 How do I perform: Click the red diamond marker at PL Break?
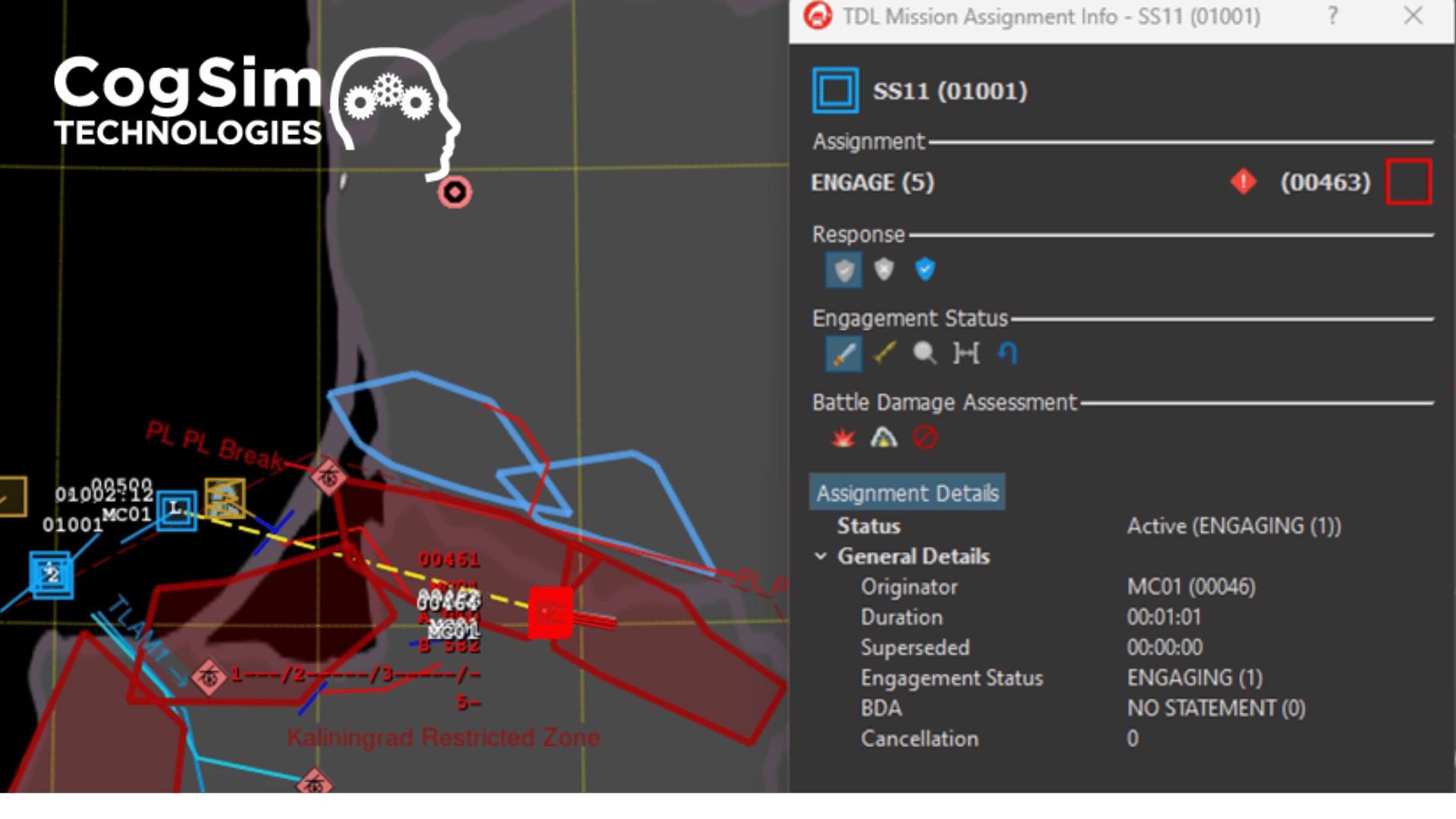pyautogui.click(x=328, y=477)
